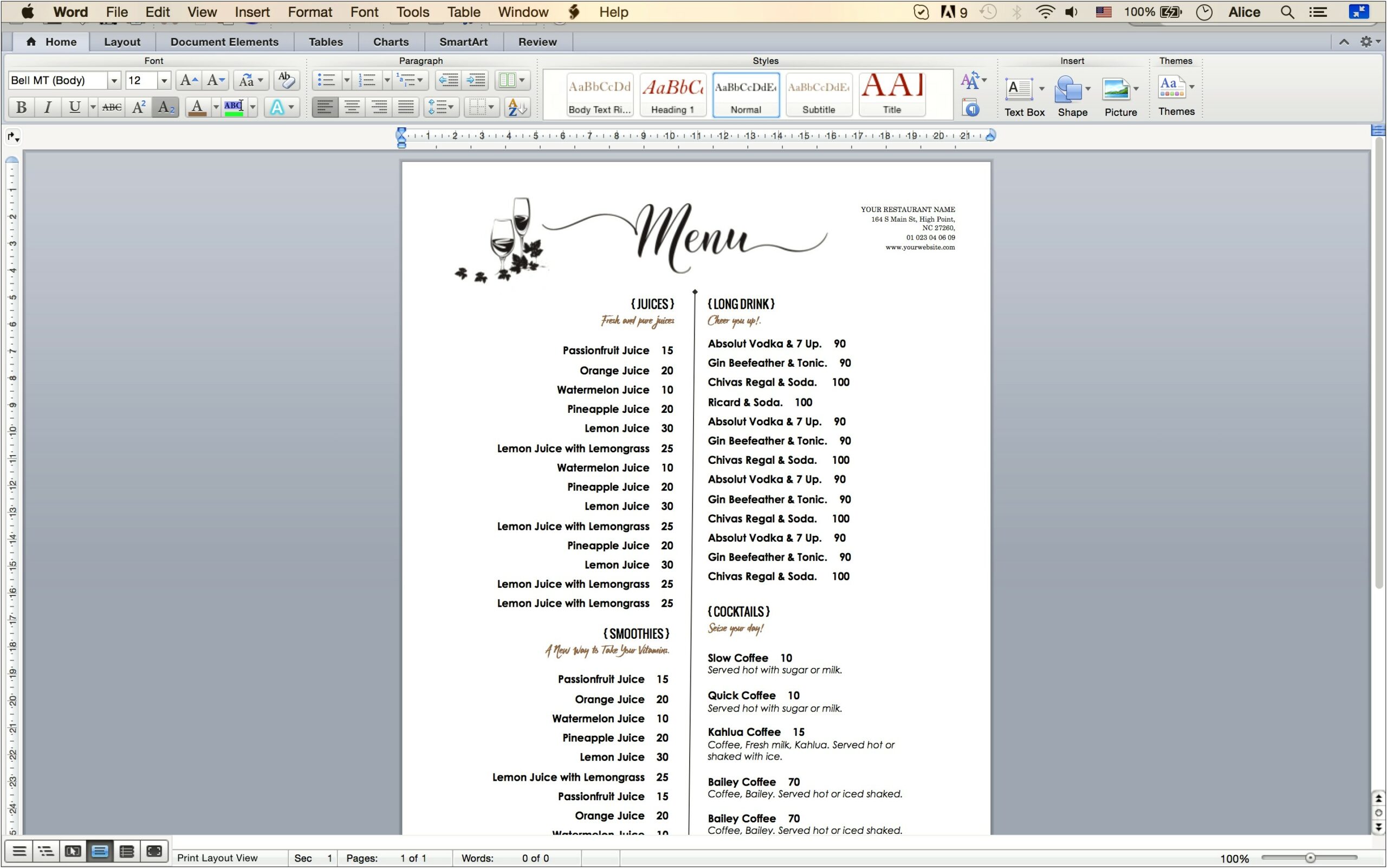The image size is (1387, 868).
Task: Click the Bold formatting icon
Action: pos(20,107)
